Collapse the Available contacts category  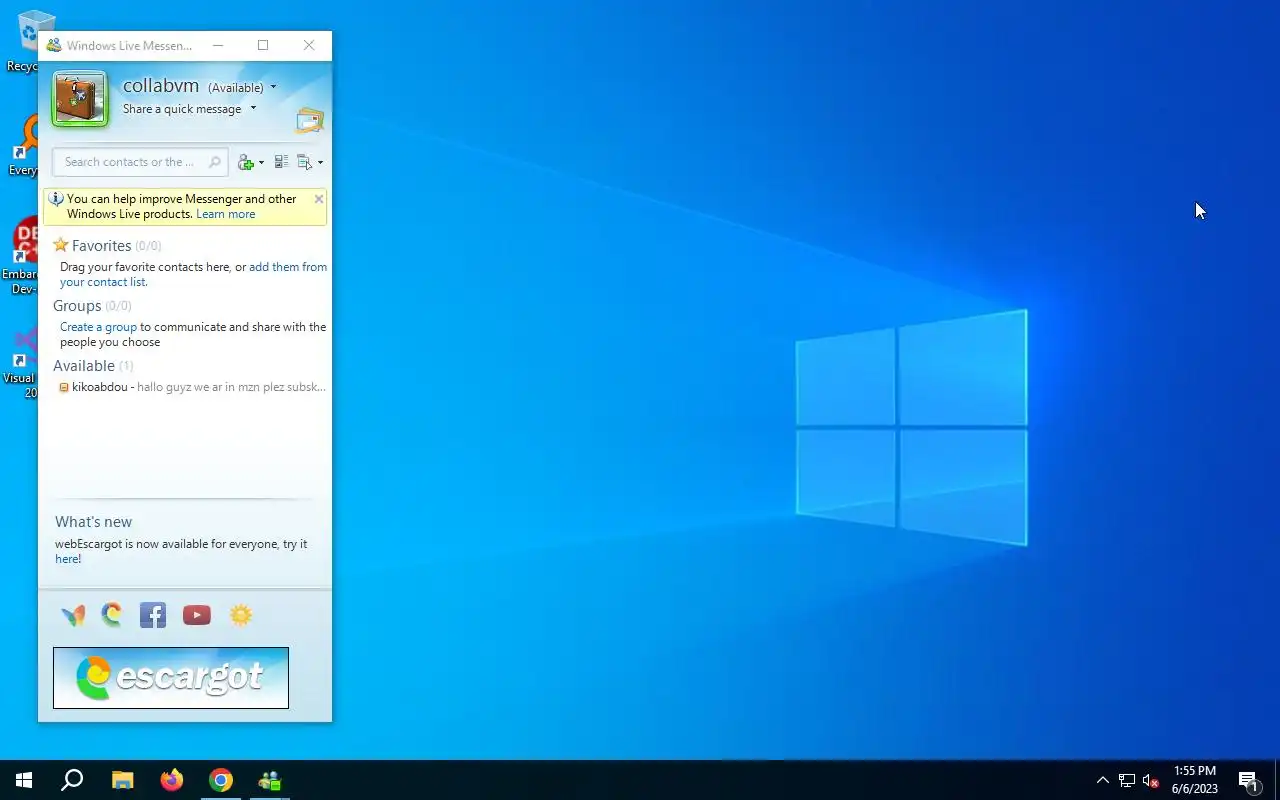(84, 366)
